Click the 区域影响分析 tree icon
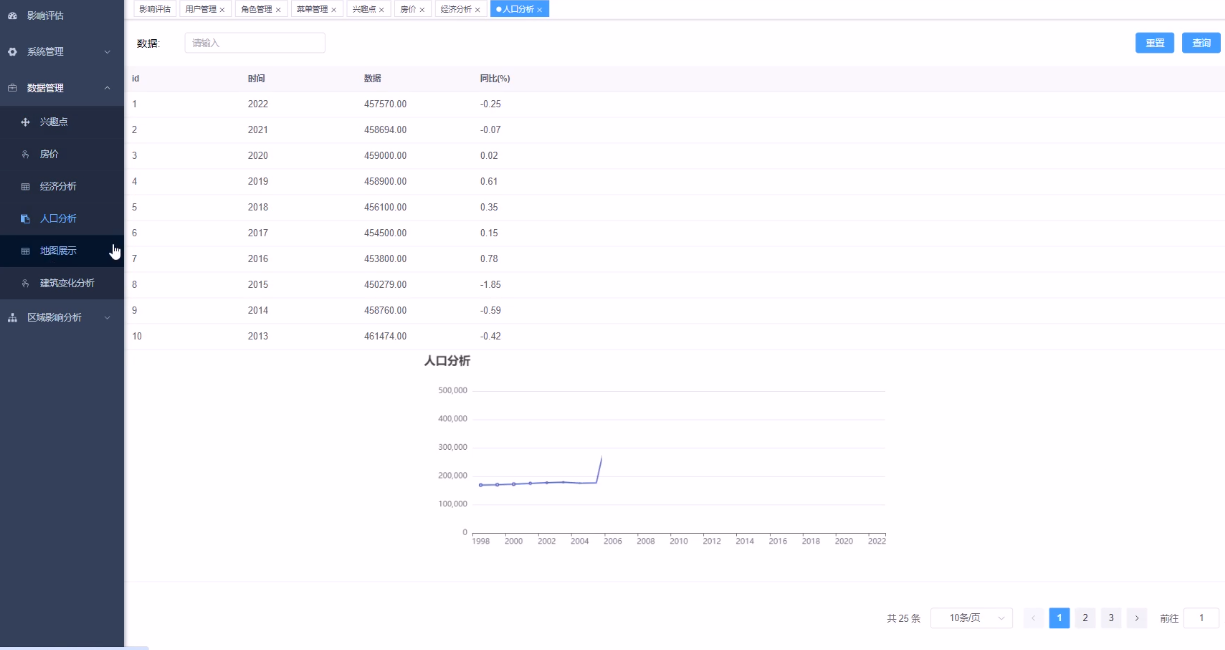 [x=12, y=318]
